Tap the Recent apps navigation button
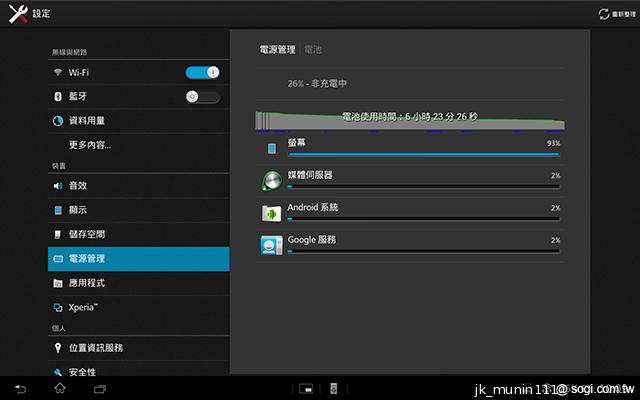Image resolution: width=640 pixels, height=400 pixels. click(x=100, y=389)
